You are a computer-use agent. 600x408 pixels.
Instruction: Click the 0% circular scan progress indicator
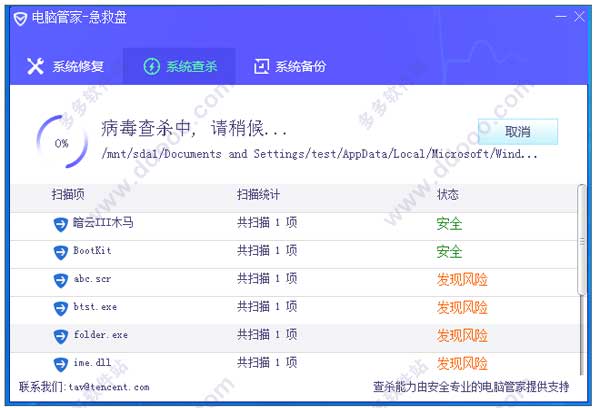click(x=62, y=142)
